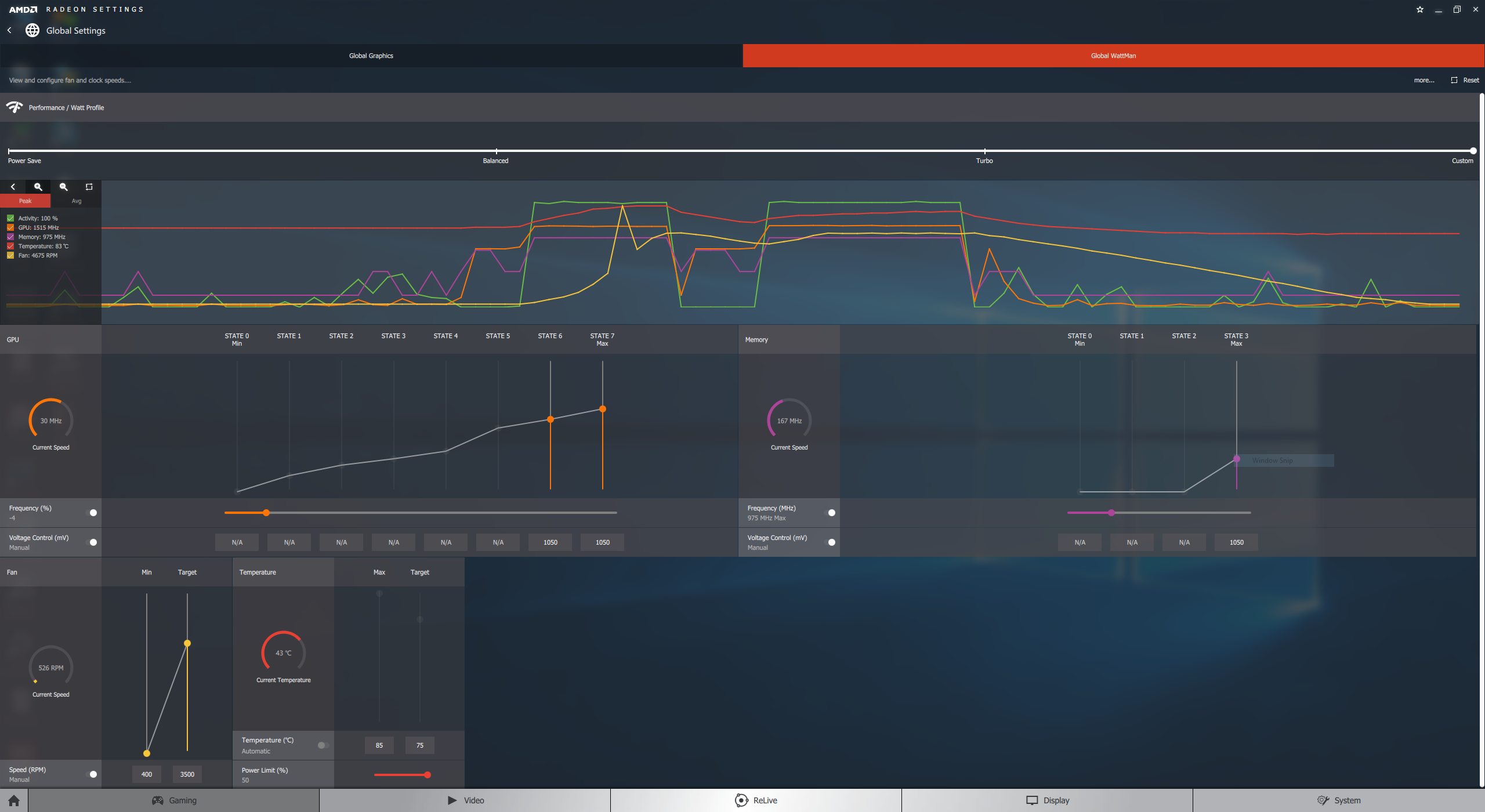Toggle Temperature Automatic switch
1485x812 pixels.
tap(323, 745)
